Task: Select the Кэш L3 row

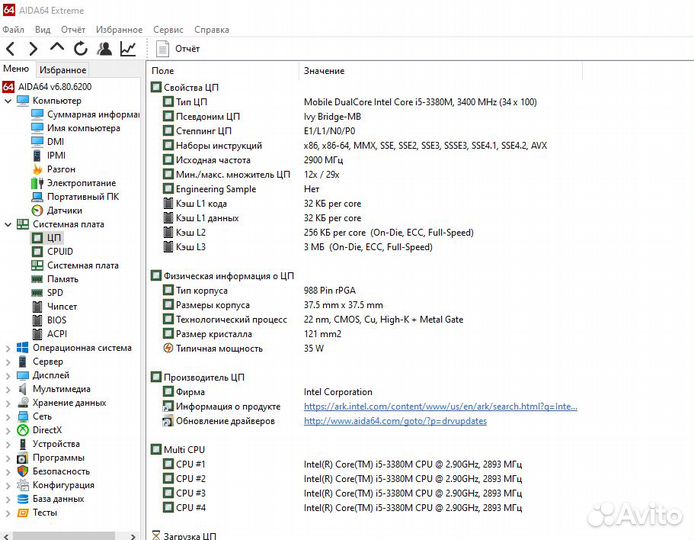Action: click(297, 247)
